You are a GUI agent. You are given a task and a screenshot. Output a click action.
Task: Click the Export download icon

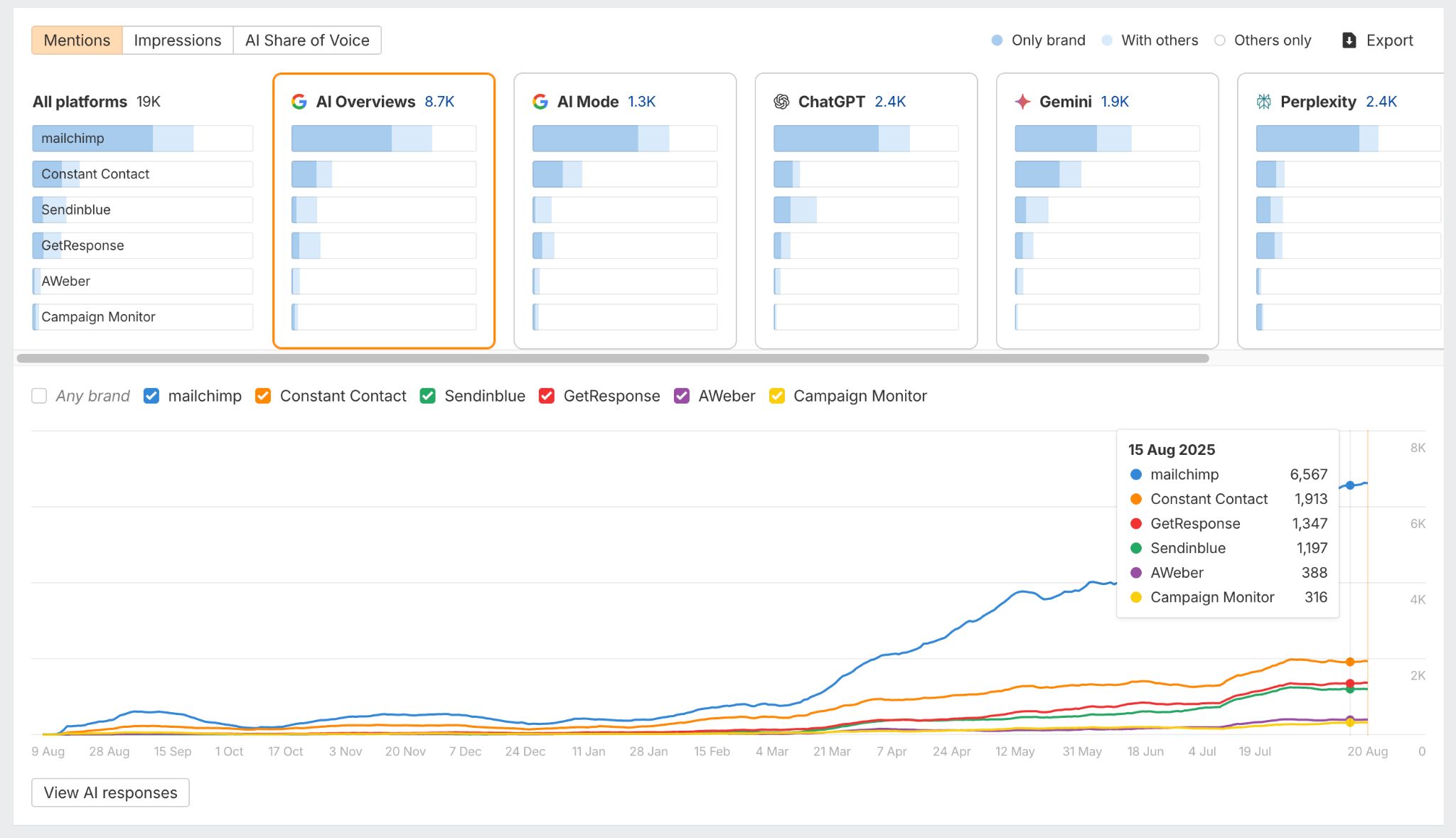coord(1348,40)
